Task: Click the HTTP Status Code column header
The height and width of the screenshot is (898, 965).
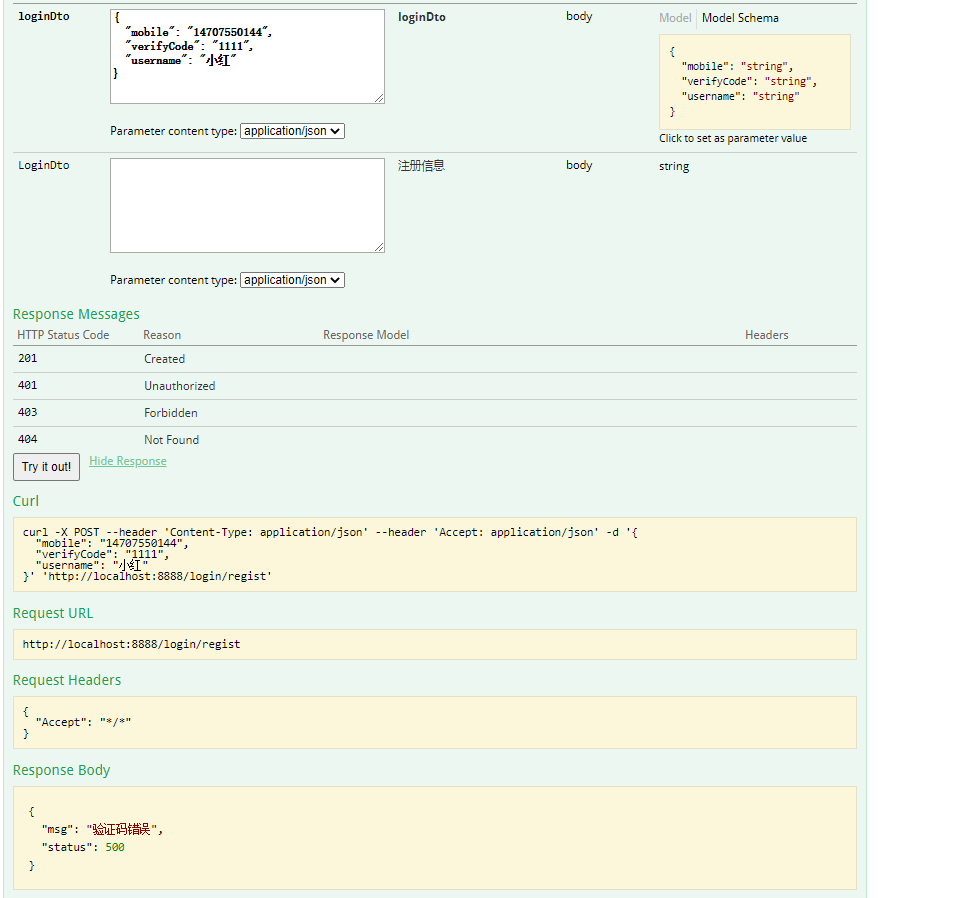Action: 63,335
